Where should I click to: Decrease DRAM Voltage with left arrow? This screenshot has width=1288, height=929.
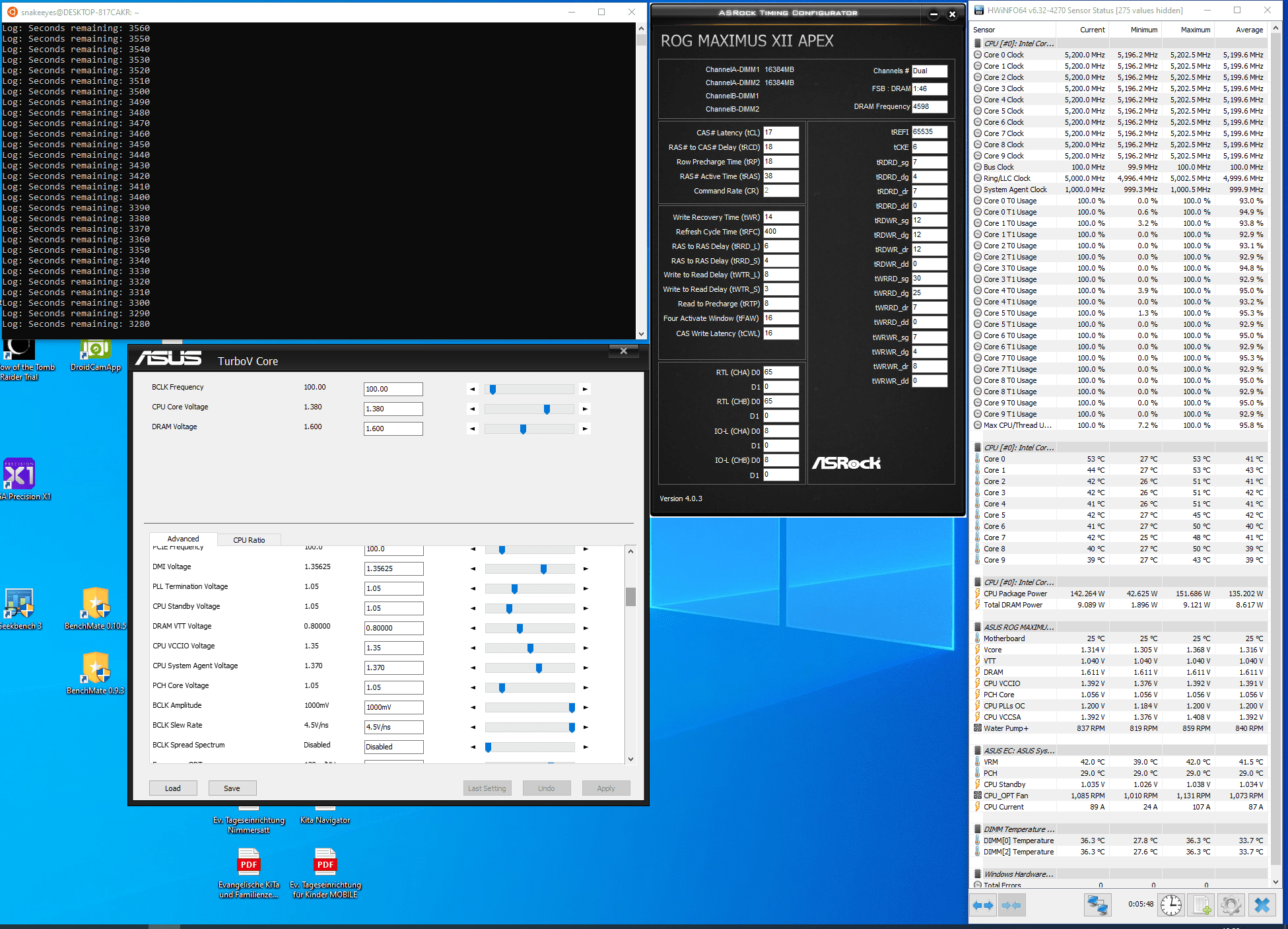[473, 429]
